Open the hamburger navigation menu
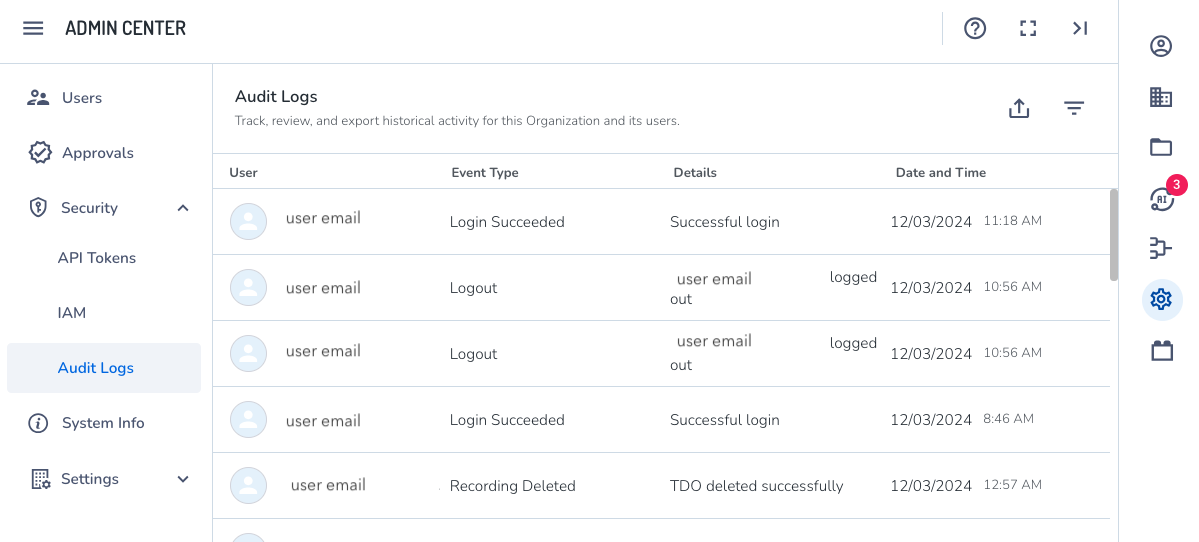The height and width of the screenshot is (542, 1199). (x=33, y=28)
